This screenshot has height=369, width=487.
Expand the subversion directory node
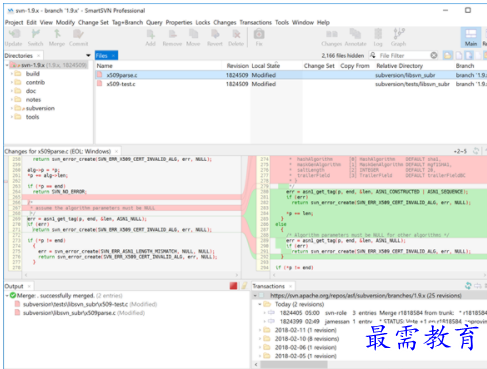pyautogui.click(x=12, y=108)
